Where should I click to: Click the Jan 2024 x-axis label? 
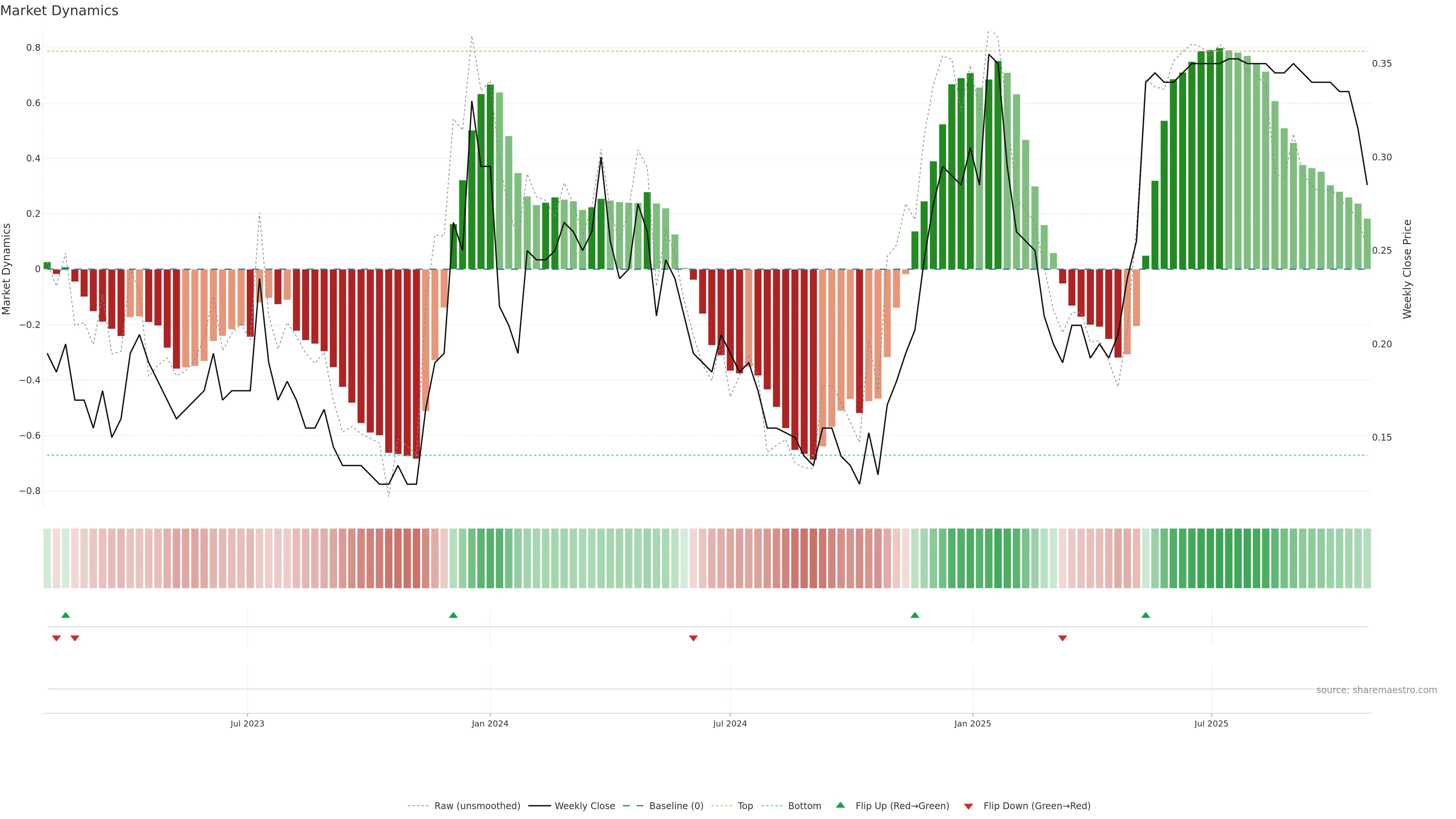click(x=490, y=723)
